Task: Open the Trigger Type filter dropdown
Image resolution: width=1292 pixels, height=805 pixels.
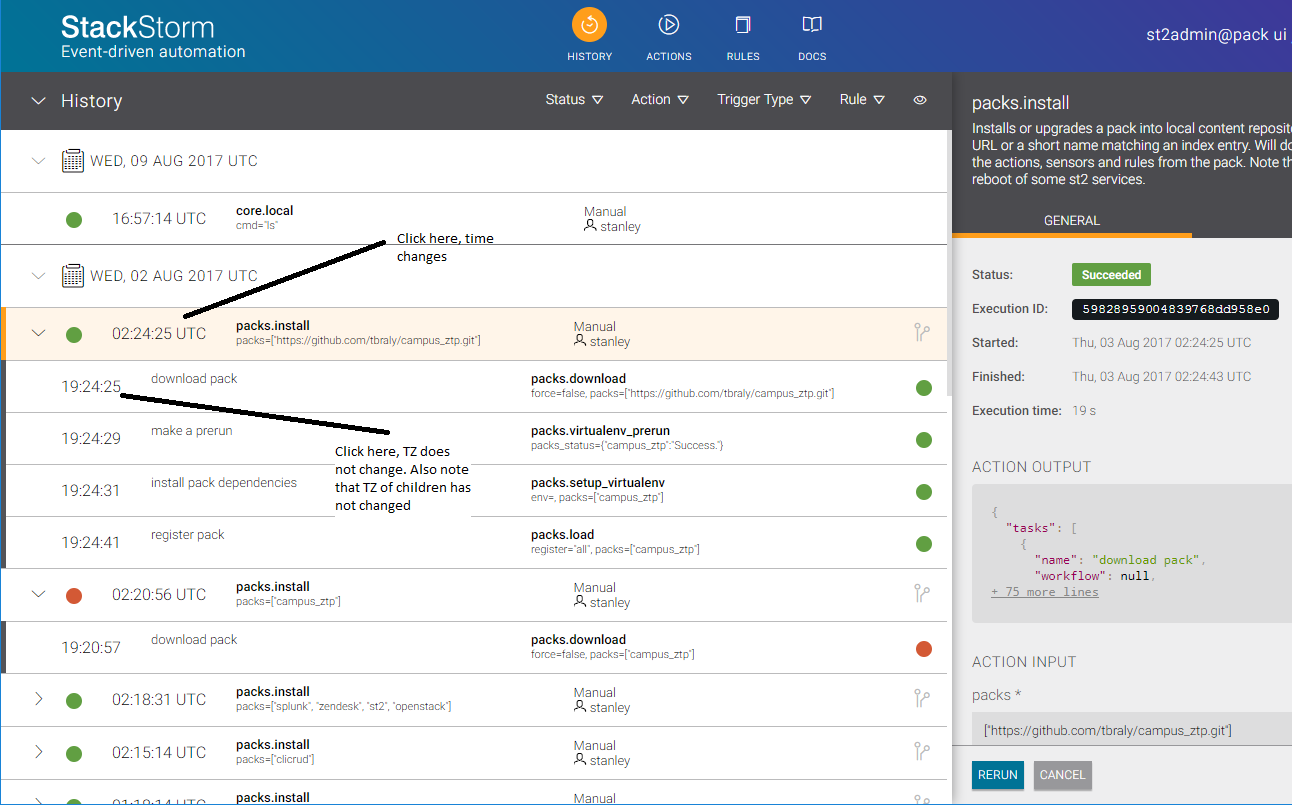Action: (x=764, y=100)
